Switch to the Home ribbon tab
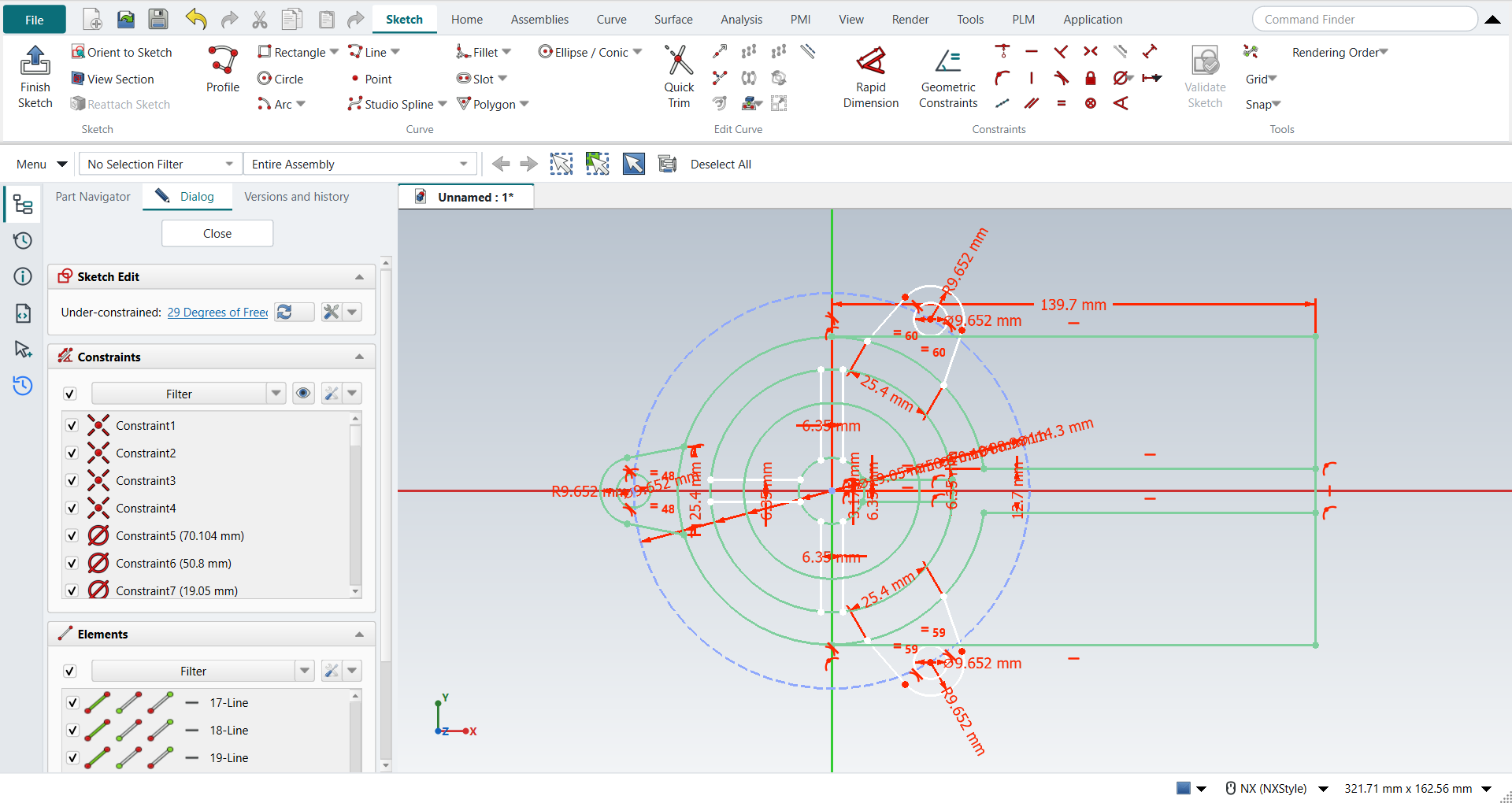This screenshot has width=1512, height=803. click(467, 19)
